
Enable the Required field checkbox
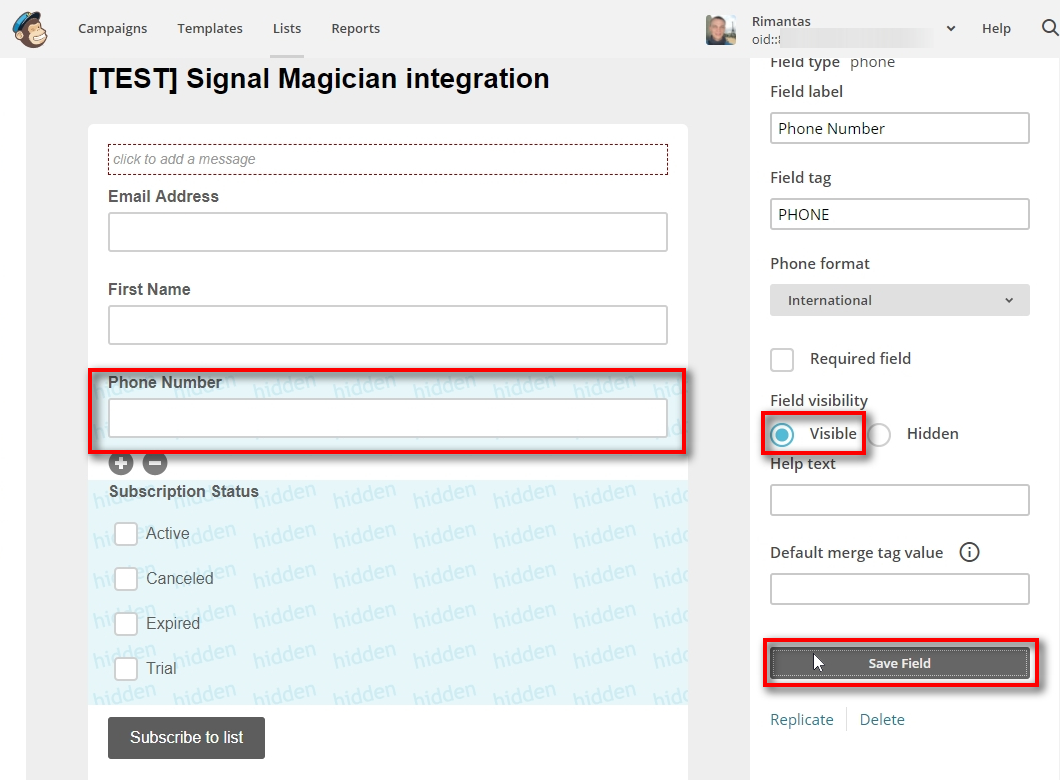pyautogui.click(x=782, y=359)
